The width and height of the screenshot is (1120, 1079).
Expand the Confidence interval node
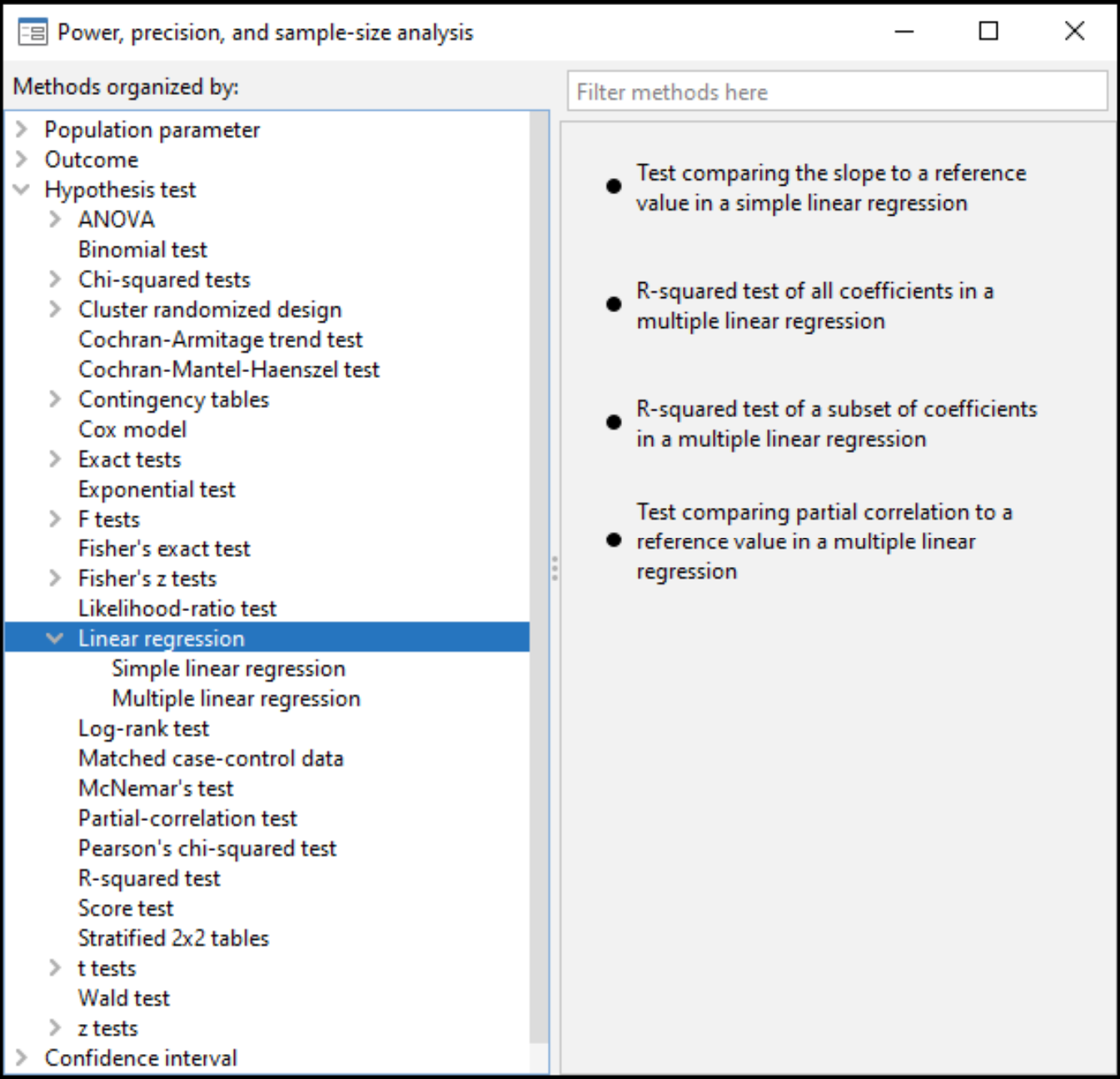pos(22,1057)
